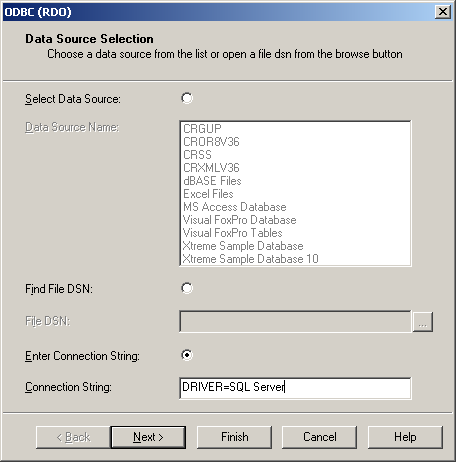This screenshot has height=462, width=456.
Task: Click the Next button
Action: click(x=148, y=437)
